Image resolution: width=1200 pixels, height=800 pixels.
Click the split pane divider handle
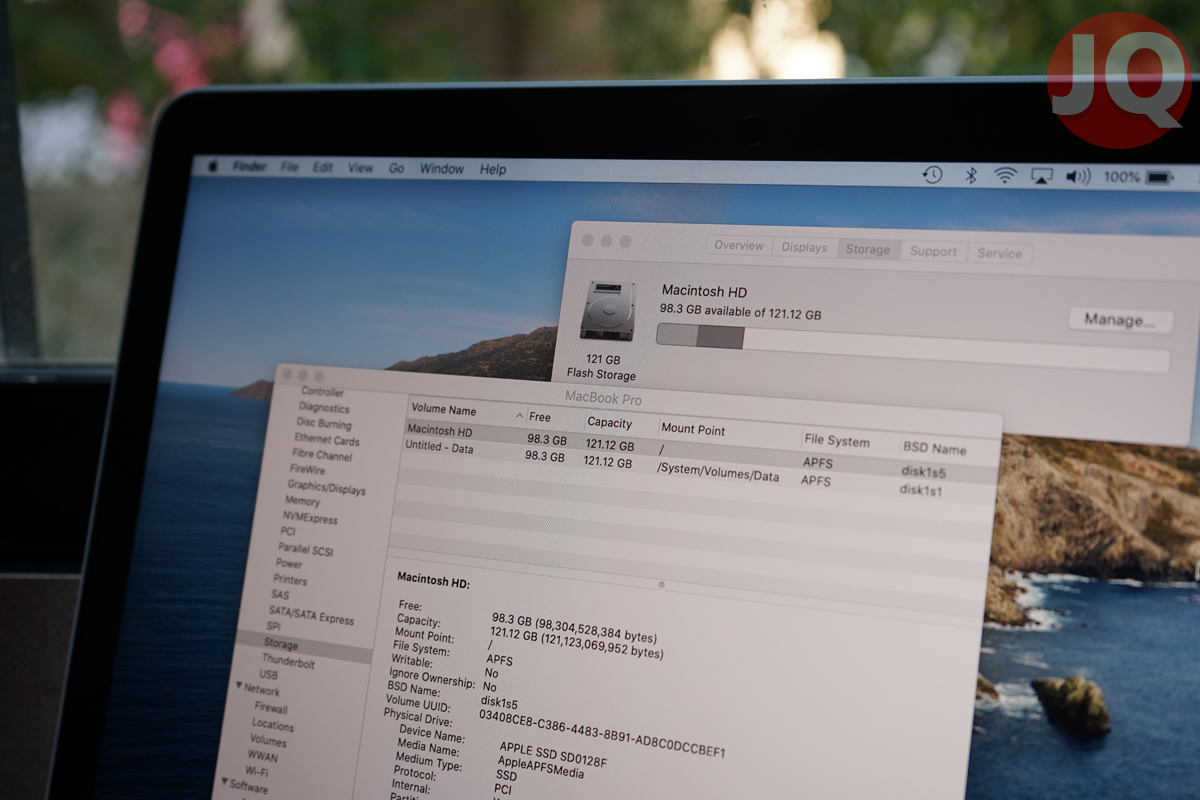pos(662,584)
